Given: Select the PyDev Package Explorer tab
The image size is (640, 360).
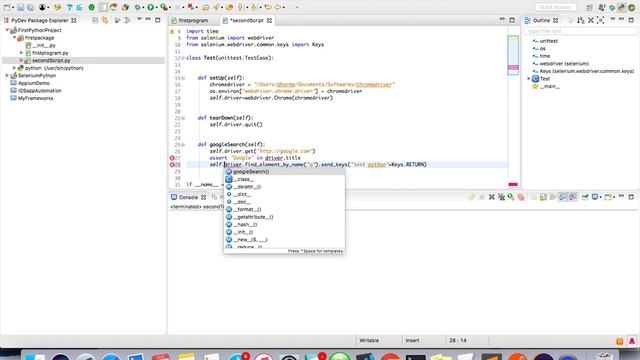Looking at the screenshot, I should 40,20.
